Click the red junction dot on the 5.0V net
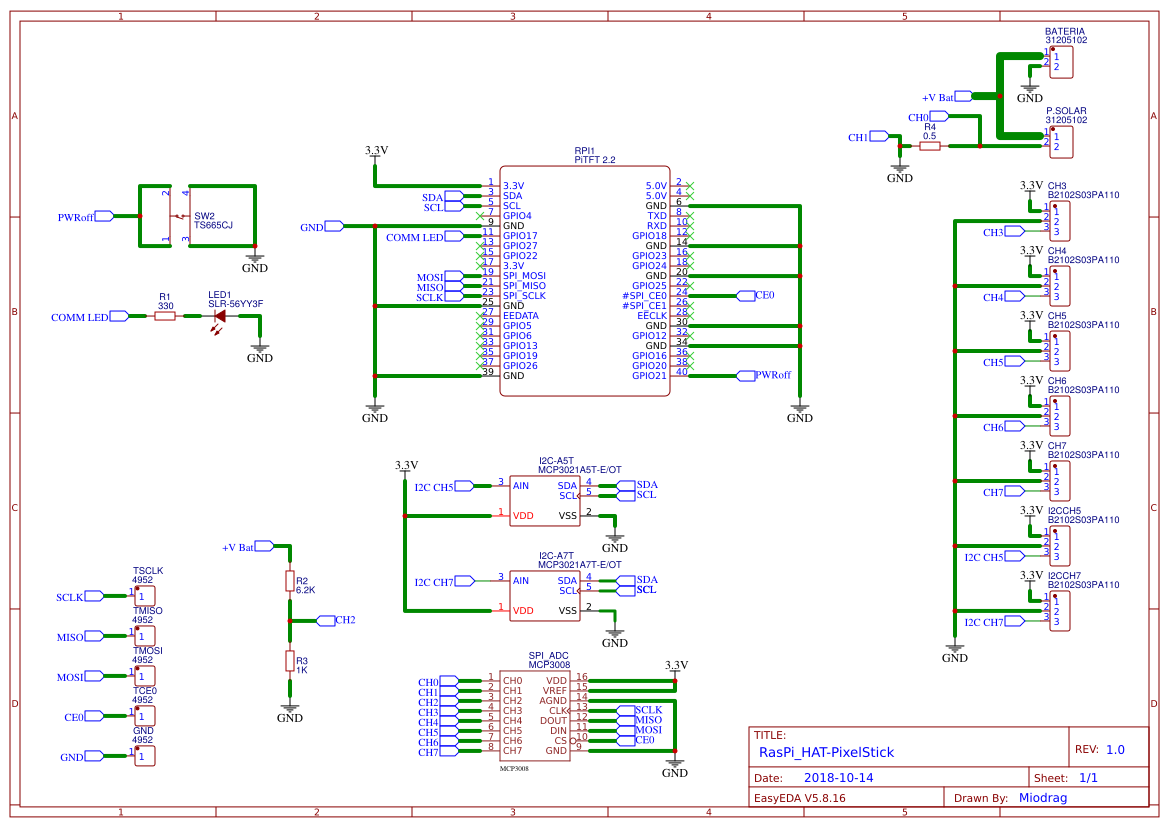Screen dimensions: 1169x827 800,246
